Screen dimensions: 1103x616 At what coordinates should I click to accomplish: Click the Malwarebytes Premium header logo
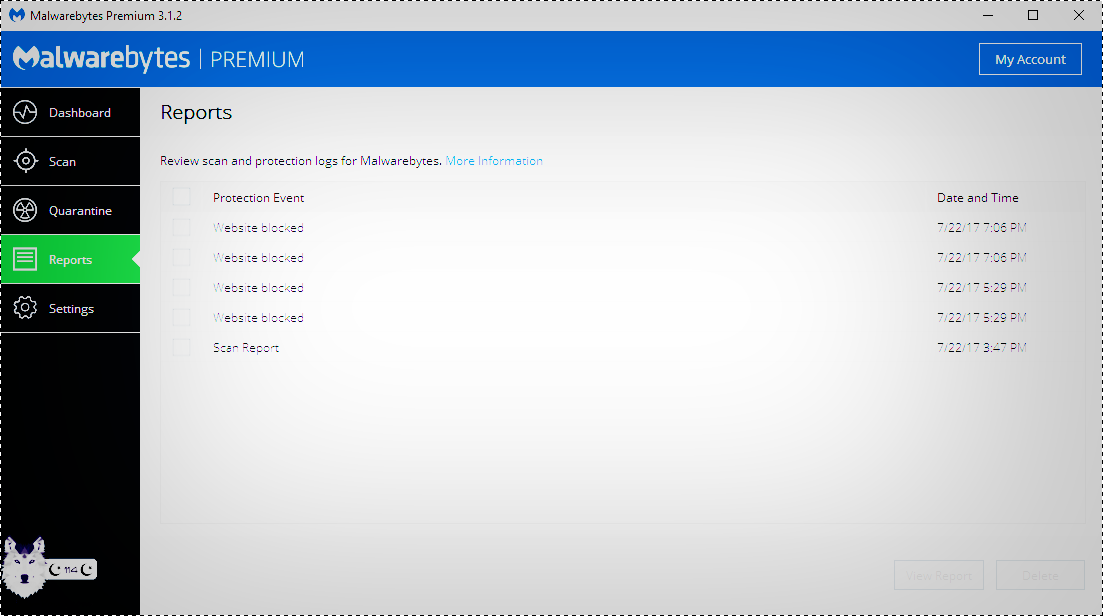tap(159, 59)
